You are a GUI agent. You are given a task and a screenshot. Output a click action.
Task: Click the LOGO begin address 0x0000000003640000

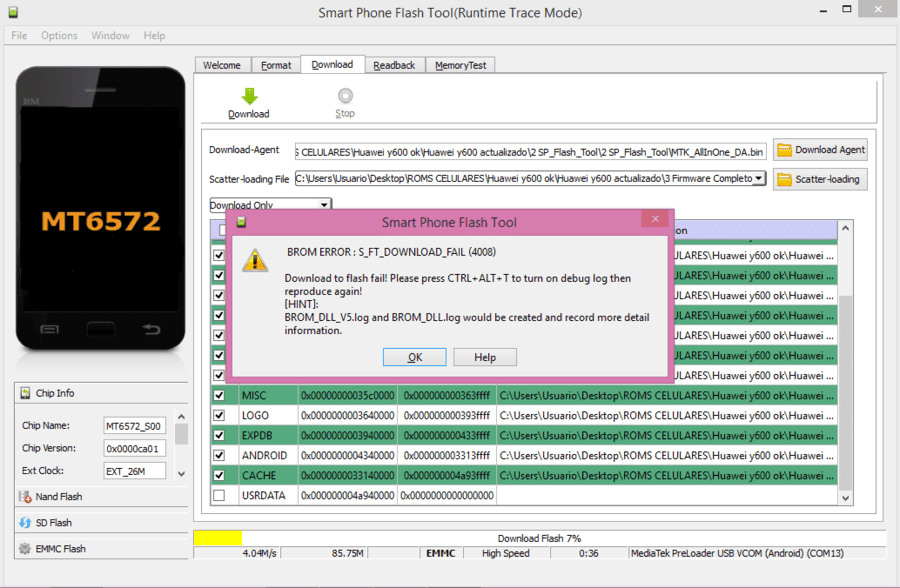pos(347,415)
